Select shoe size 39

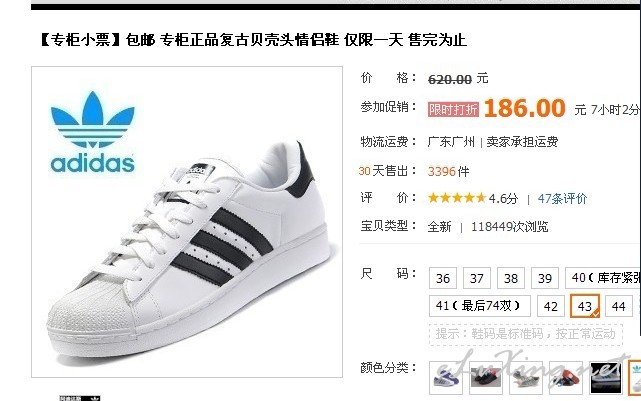[545, 278]
